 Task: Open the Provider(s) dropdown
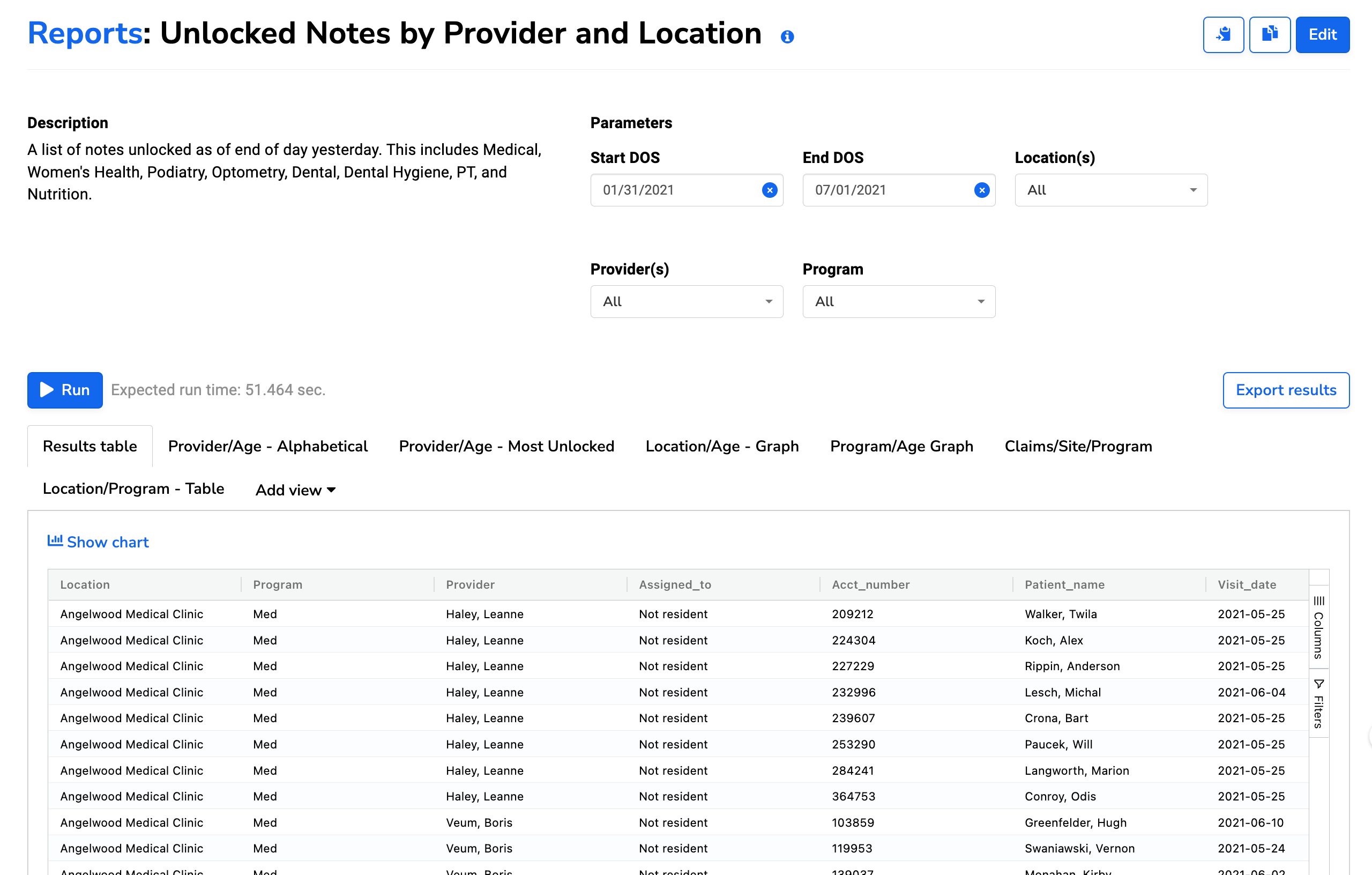pyautogui.click(x=686, y=301)
